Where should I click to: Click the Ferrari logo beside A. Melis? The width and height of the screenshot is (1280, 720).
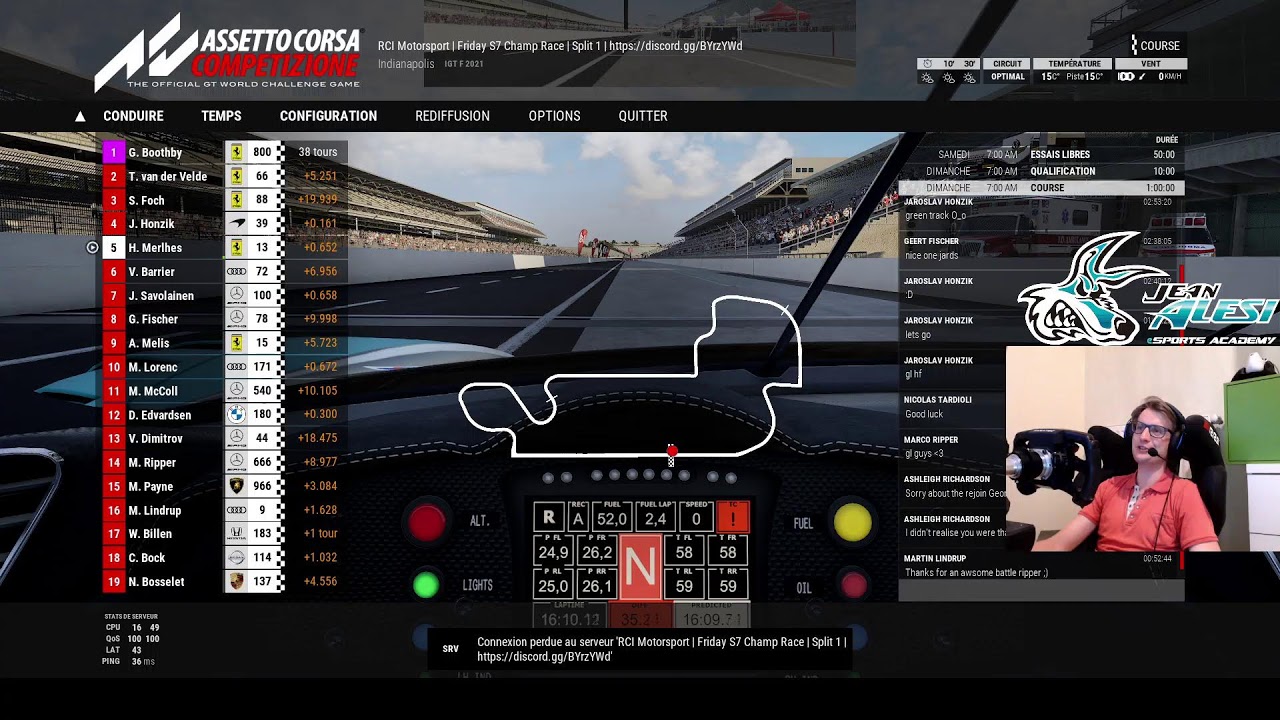[237, 343]
